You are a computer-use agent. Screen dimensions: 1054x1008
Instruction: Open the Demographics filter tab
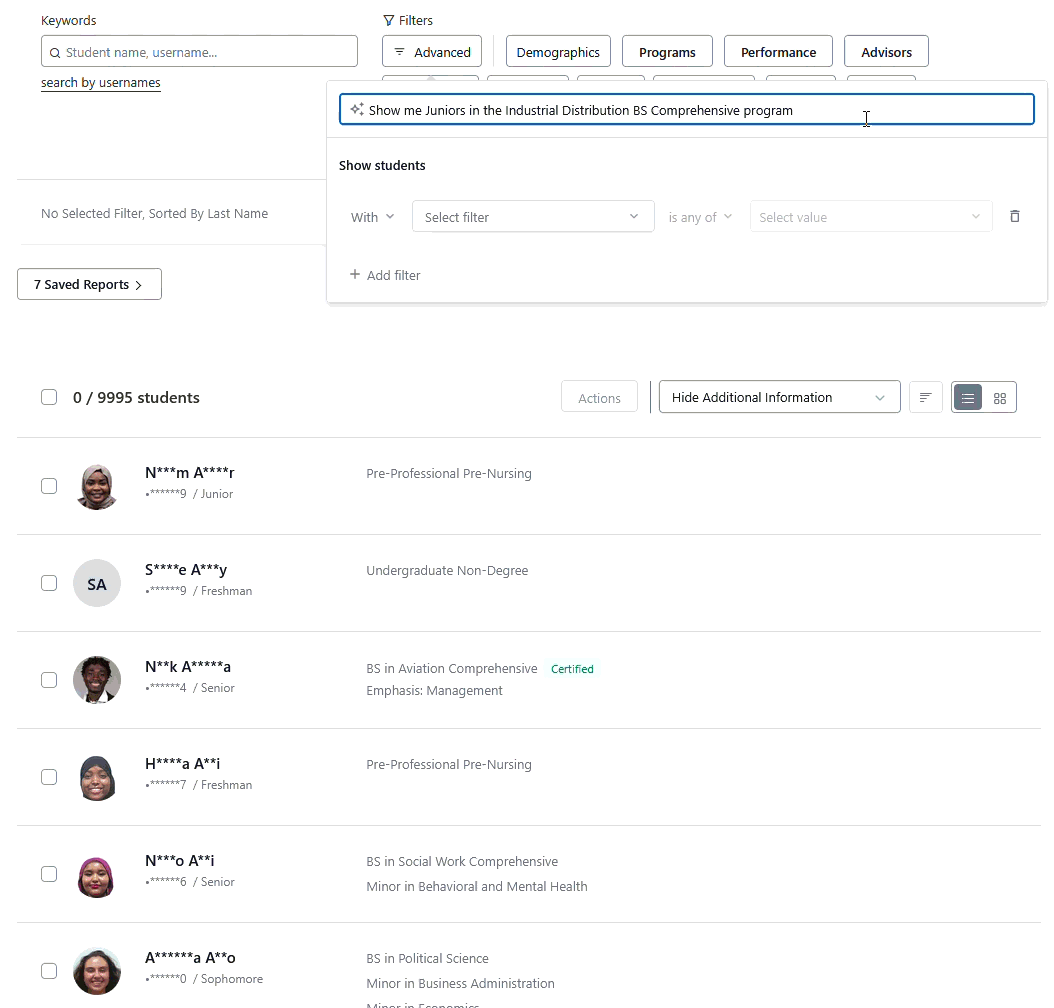(x=559, y=52)
